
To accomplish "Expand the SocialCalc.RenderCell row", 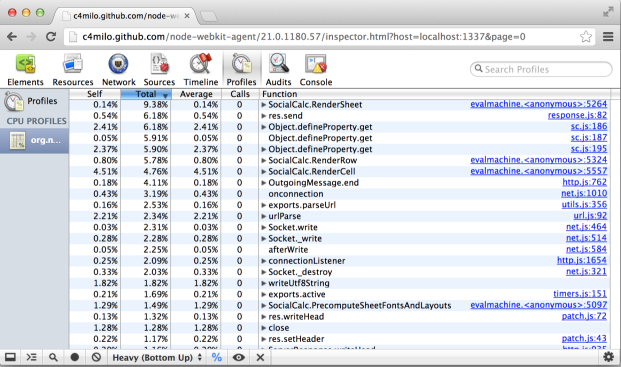I will pos(264,172).
